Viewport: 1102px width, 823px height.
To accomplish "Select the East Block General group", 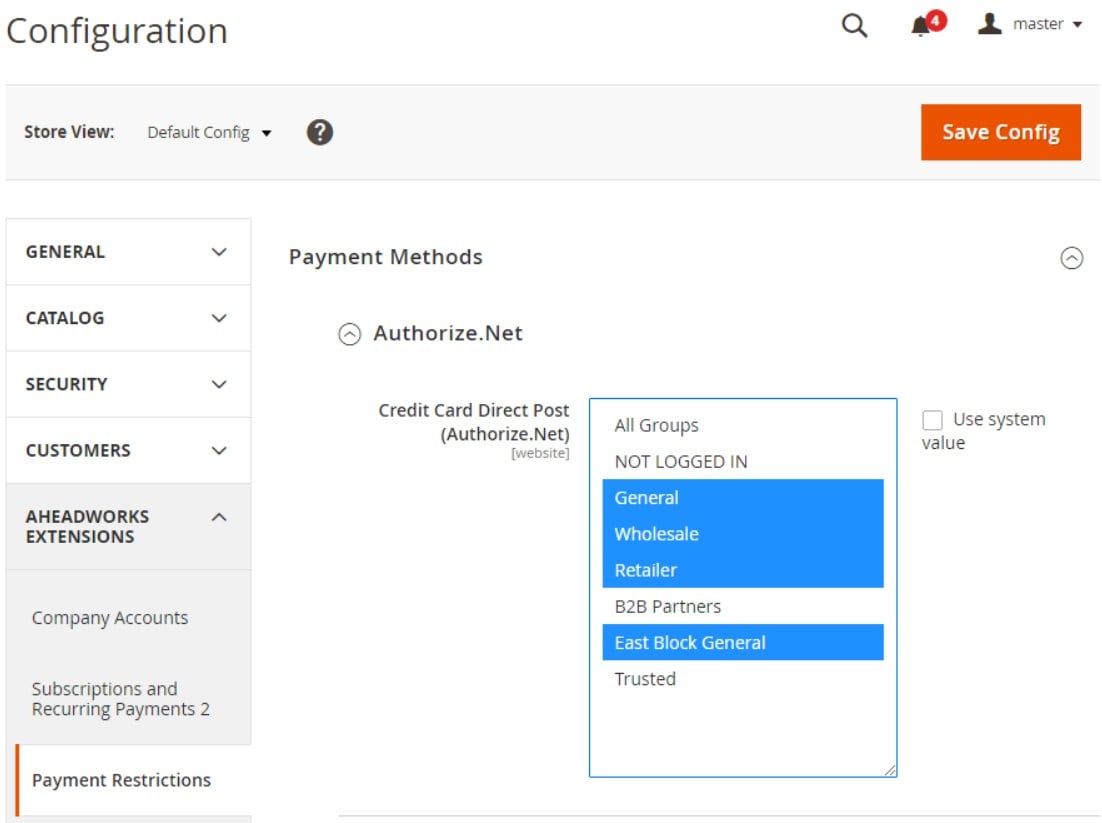I will (x=743, y=642).
